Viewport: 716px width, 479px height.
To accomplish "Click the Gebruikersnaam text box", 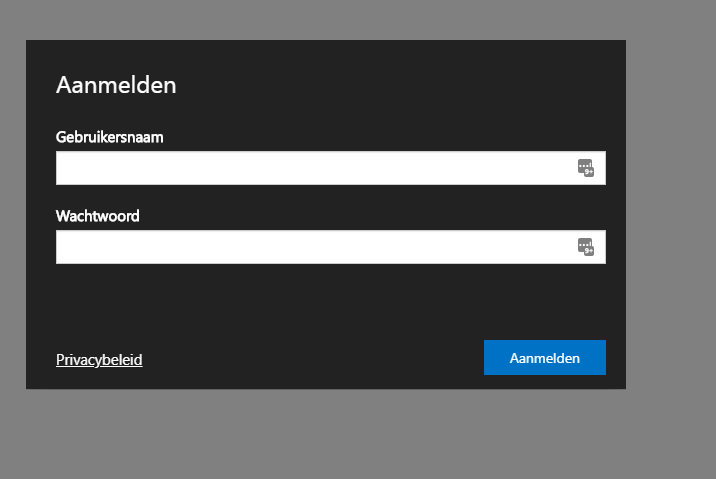I will tap(331, 168).
